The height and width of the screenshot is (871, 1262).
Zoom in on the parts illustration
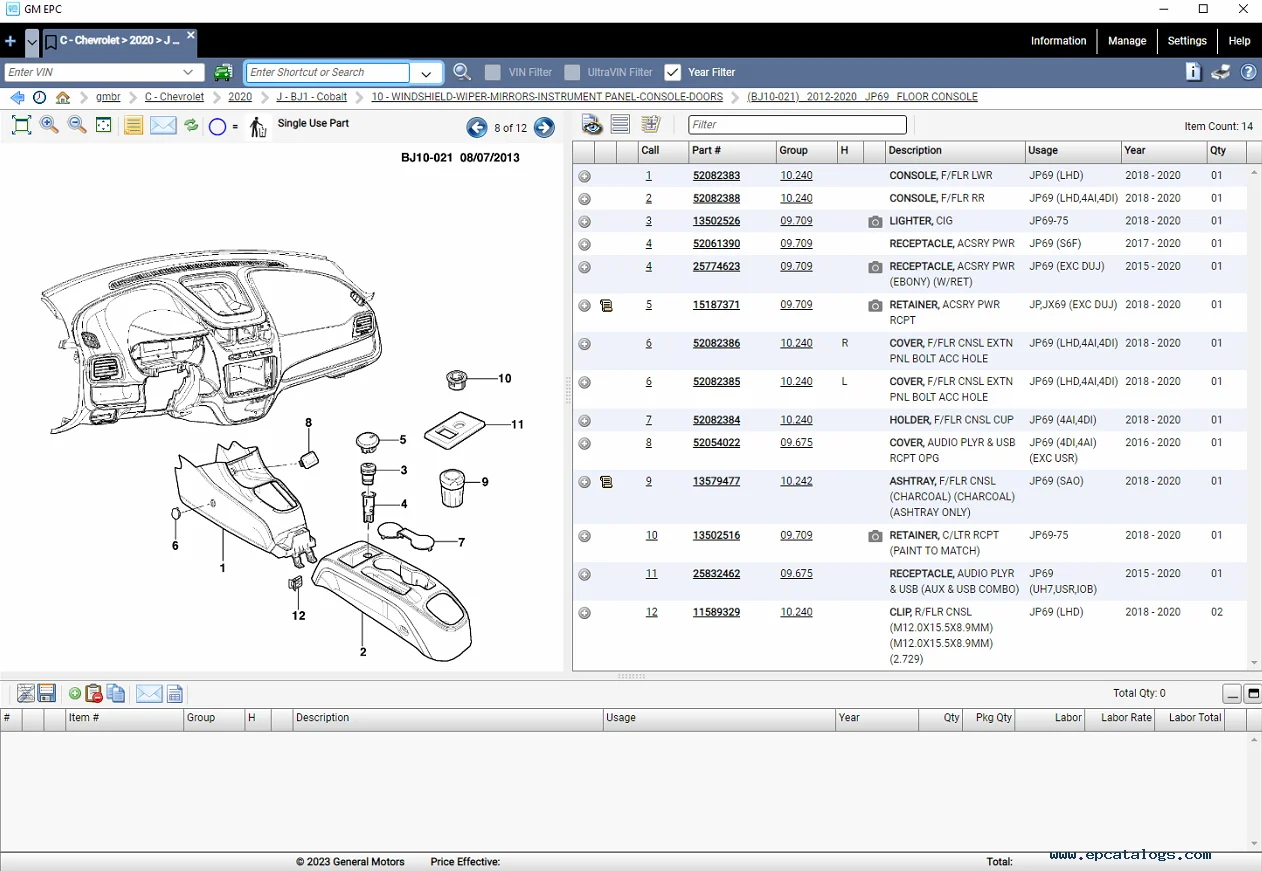pos(49,125)
